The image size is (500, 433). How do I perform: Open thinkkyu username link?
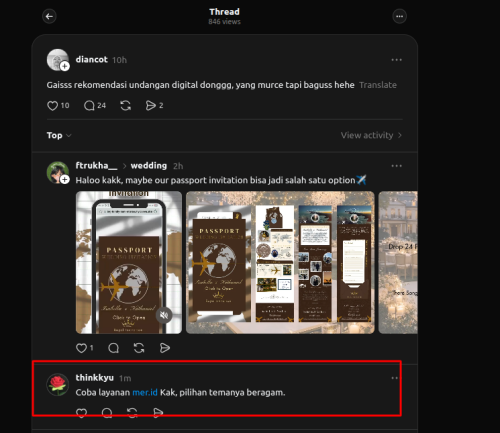coord(95,378)
